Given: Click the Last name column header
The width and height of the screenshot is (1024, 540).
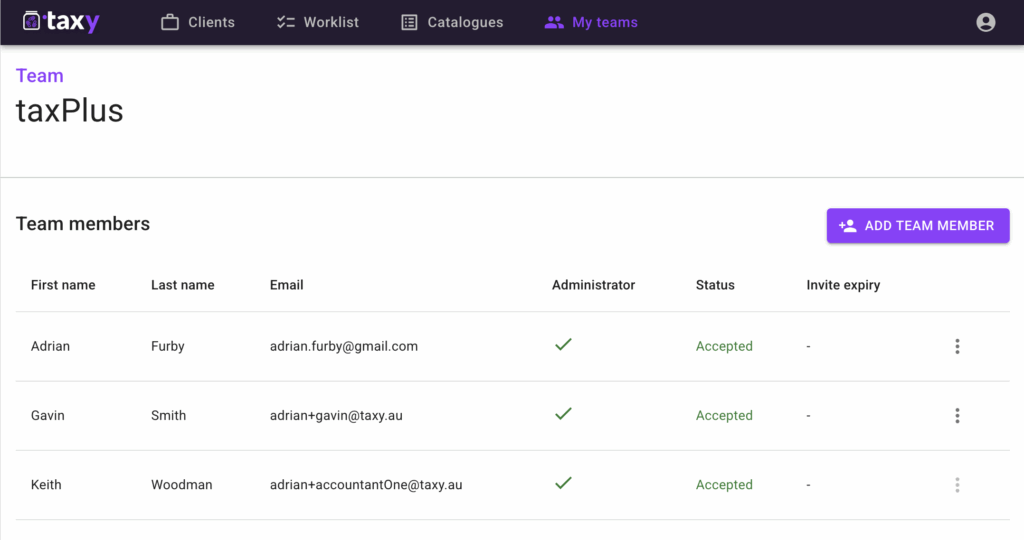Looking at the screenshot, I should (x=183, y=285).
